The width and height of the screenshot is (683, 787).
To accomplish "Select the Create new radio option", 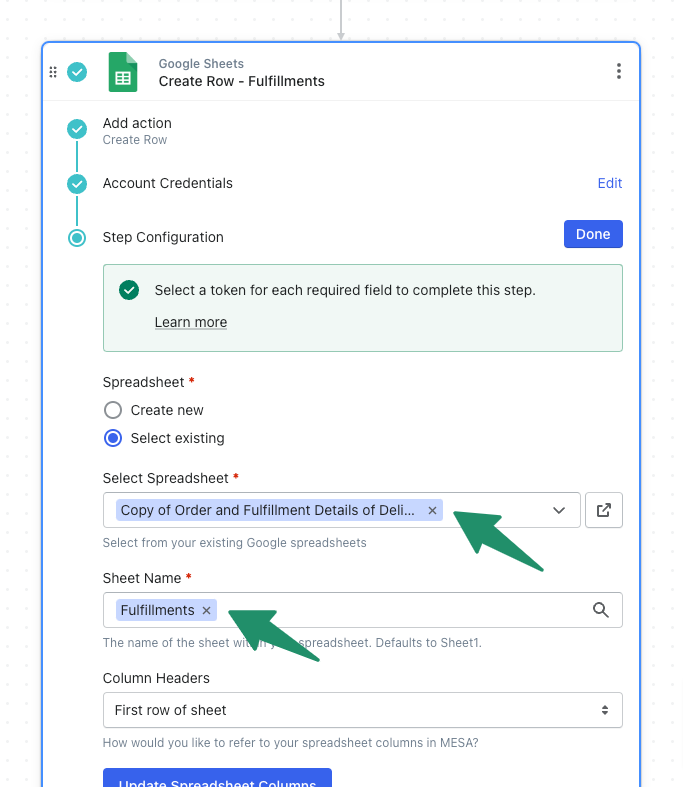I will 113,410.
